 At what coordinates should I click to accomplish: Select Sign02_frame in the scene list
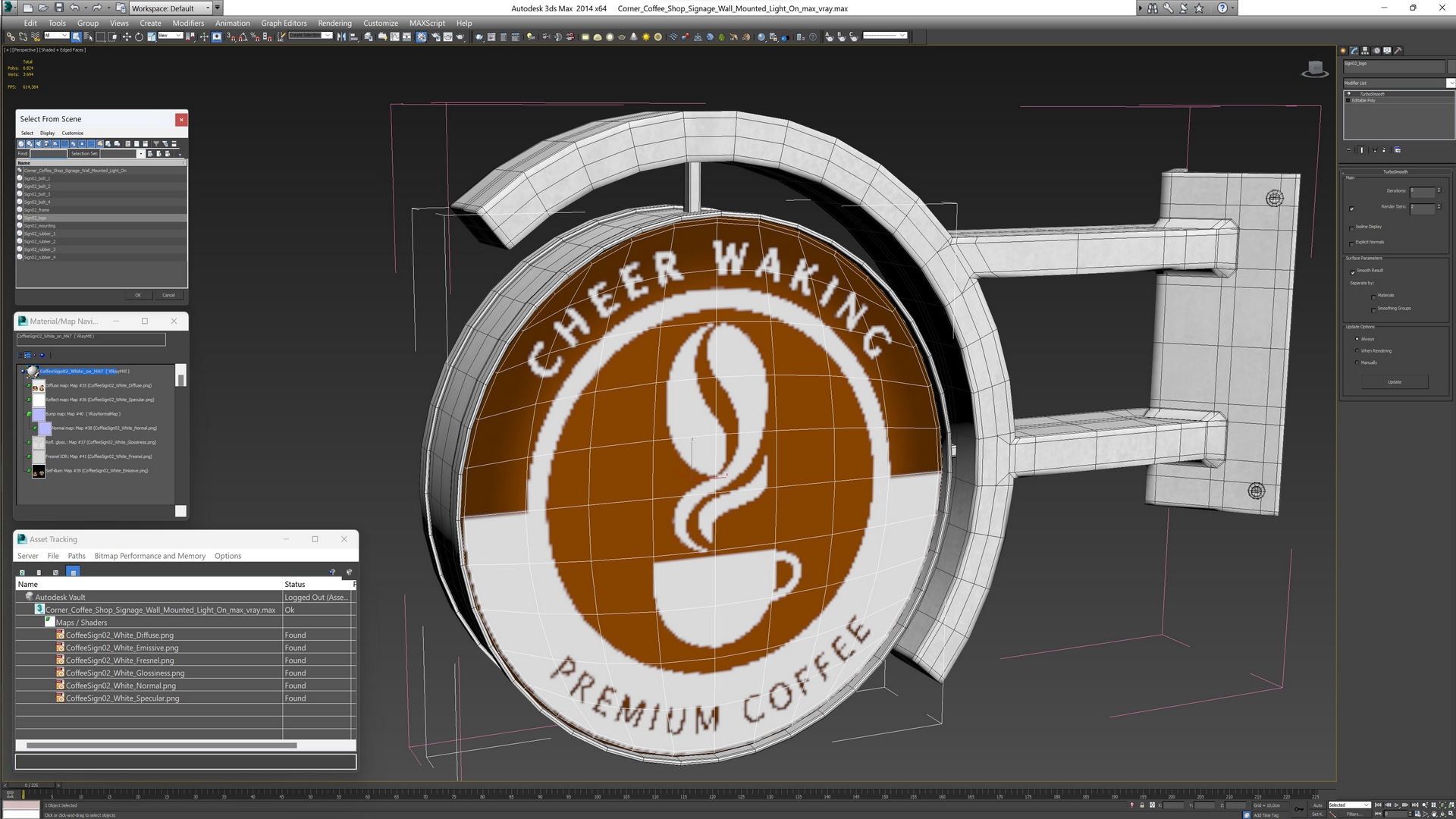(36, 210)
